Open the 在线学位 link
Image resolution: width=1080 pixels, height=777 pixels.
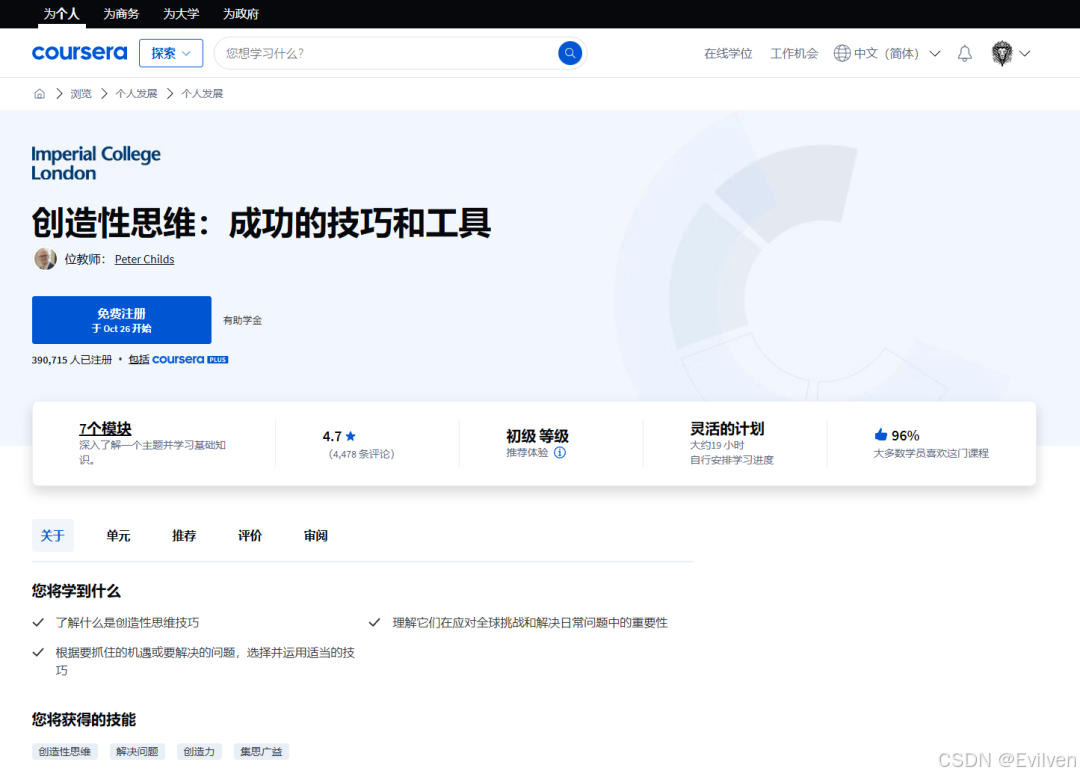click(728, 54)
